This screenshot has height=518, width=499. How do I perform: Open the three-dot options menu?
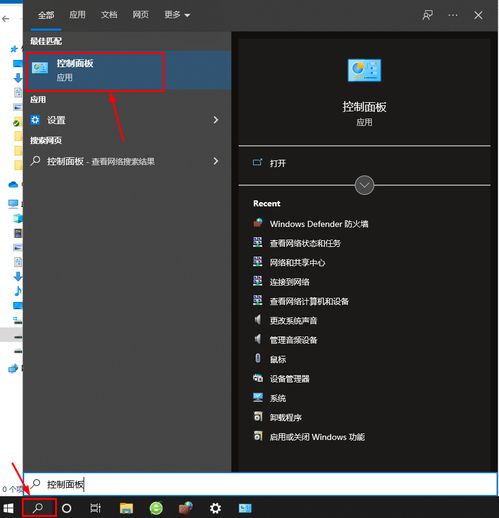pos(453,15)
